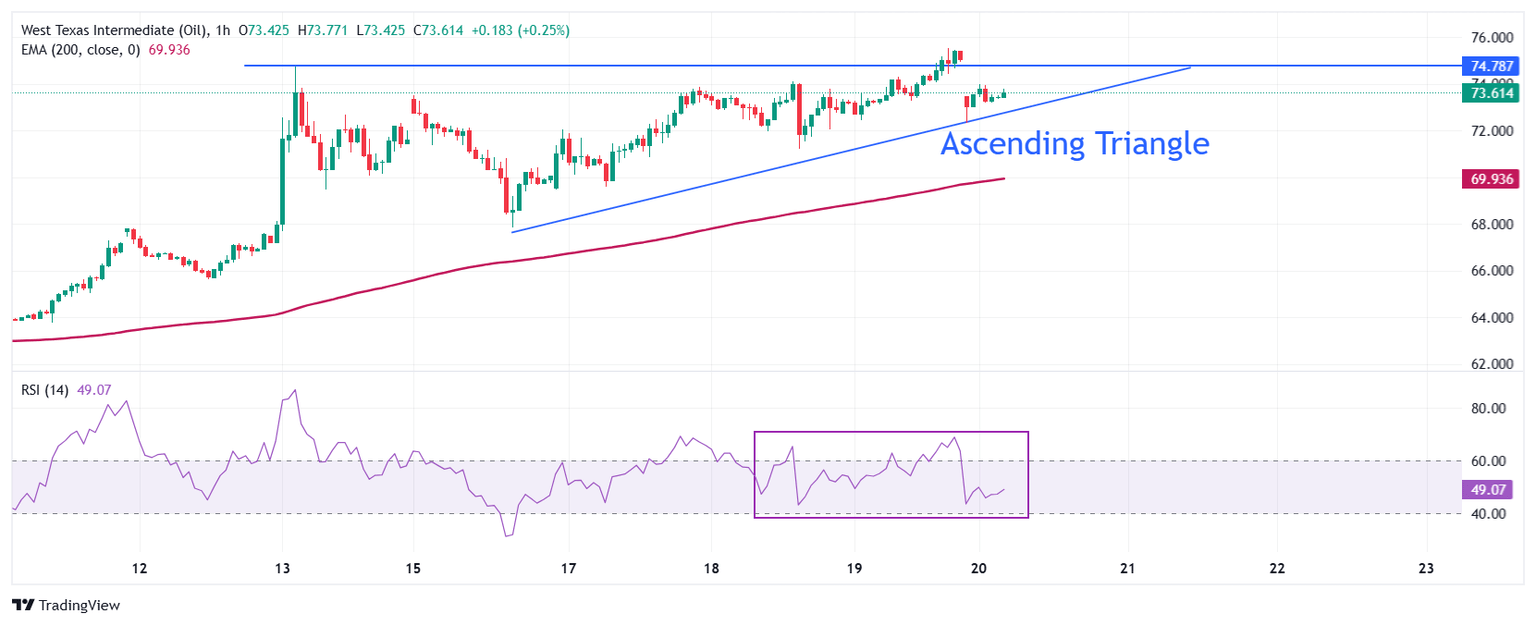Select the Ascending Triangle text annotation
Image resolution: width=1536 pixels, height=625 pixels.
click(1074, 144)
